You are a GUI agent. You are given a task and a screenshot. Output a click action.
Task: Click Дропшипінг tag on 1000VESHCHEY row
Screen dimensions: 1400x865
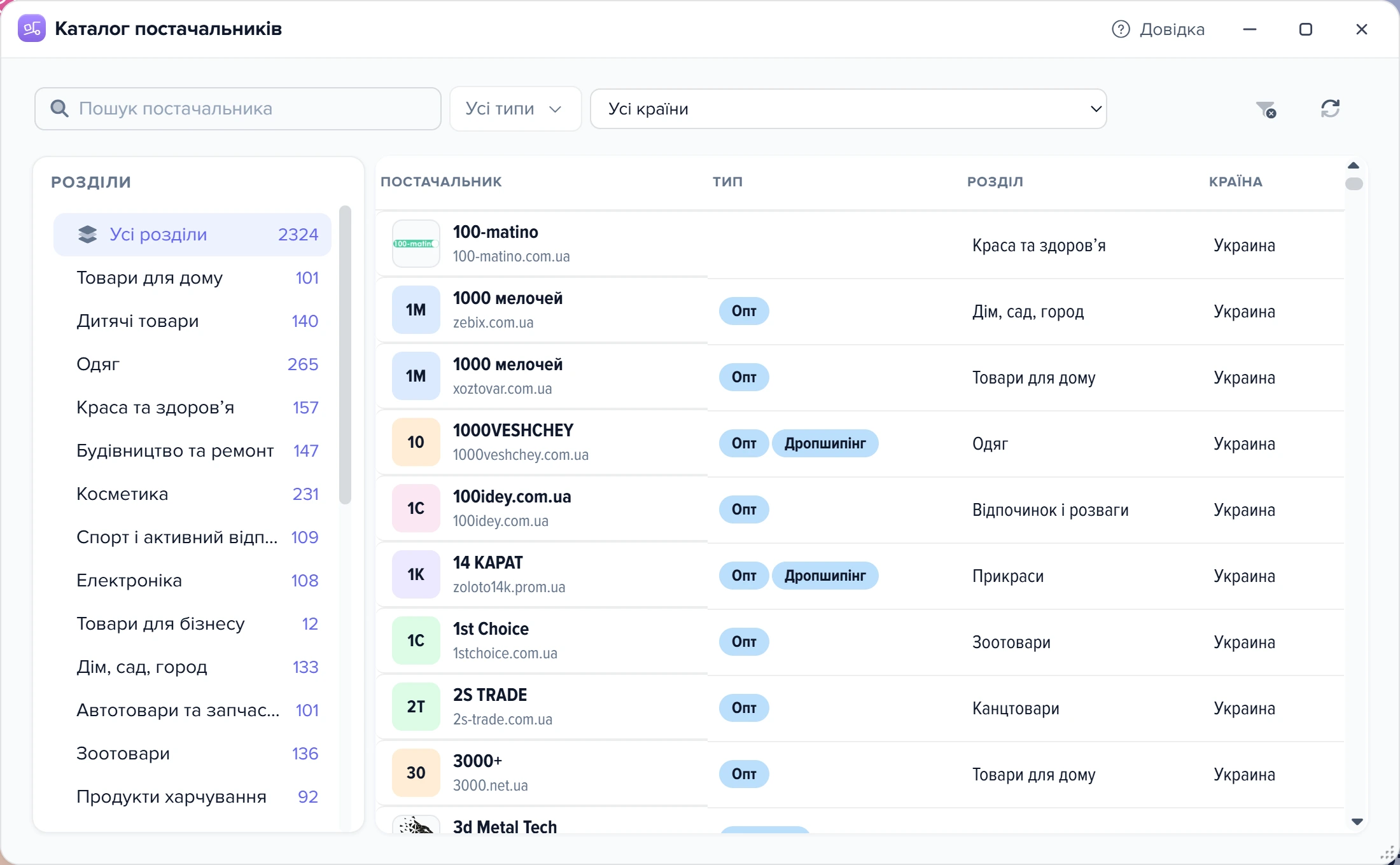point(825,443)
